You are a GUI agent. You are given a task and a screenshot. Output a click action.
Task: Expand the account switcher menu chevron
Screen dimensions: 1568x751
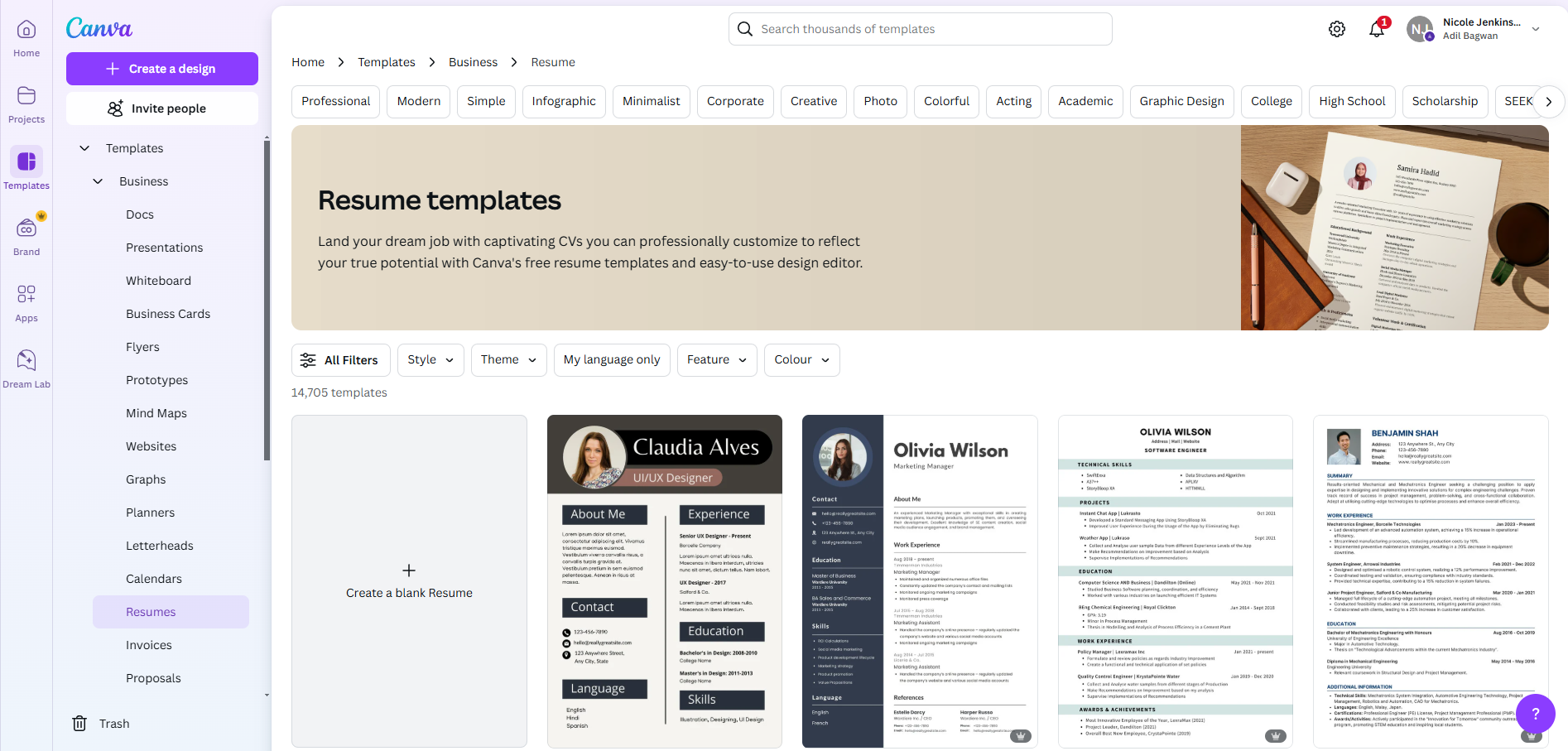click(x=1536, y=29)
